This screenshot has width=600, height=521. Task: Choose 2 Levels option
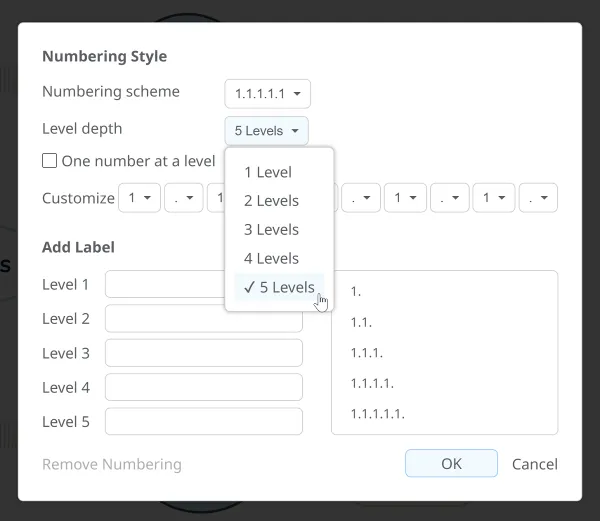pos(271,201)
